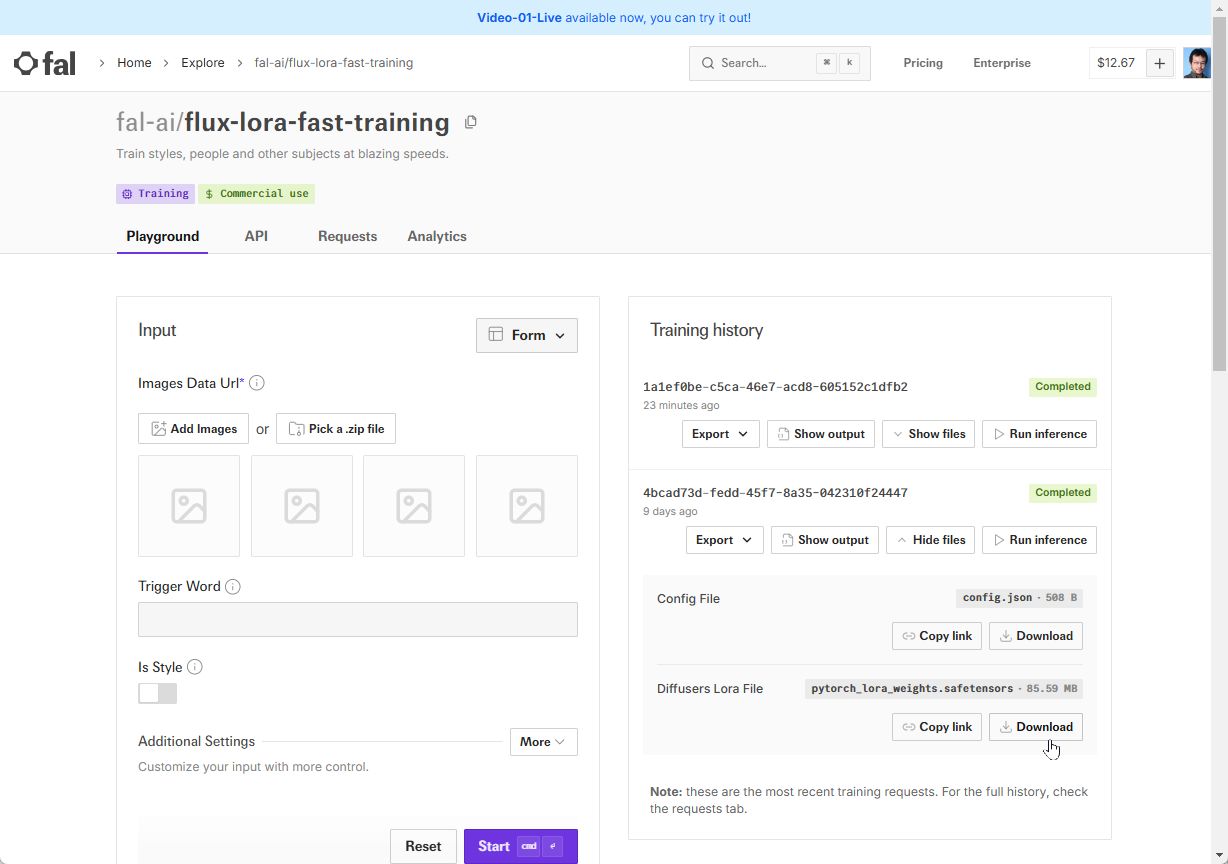Toggle the Is Style switch

point(158,693)
